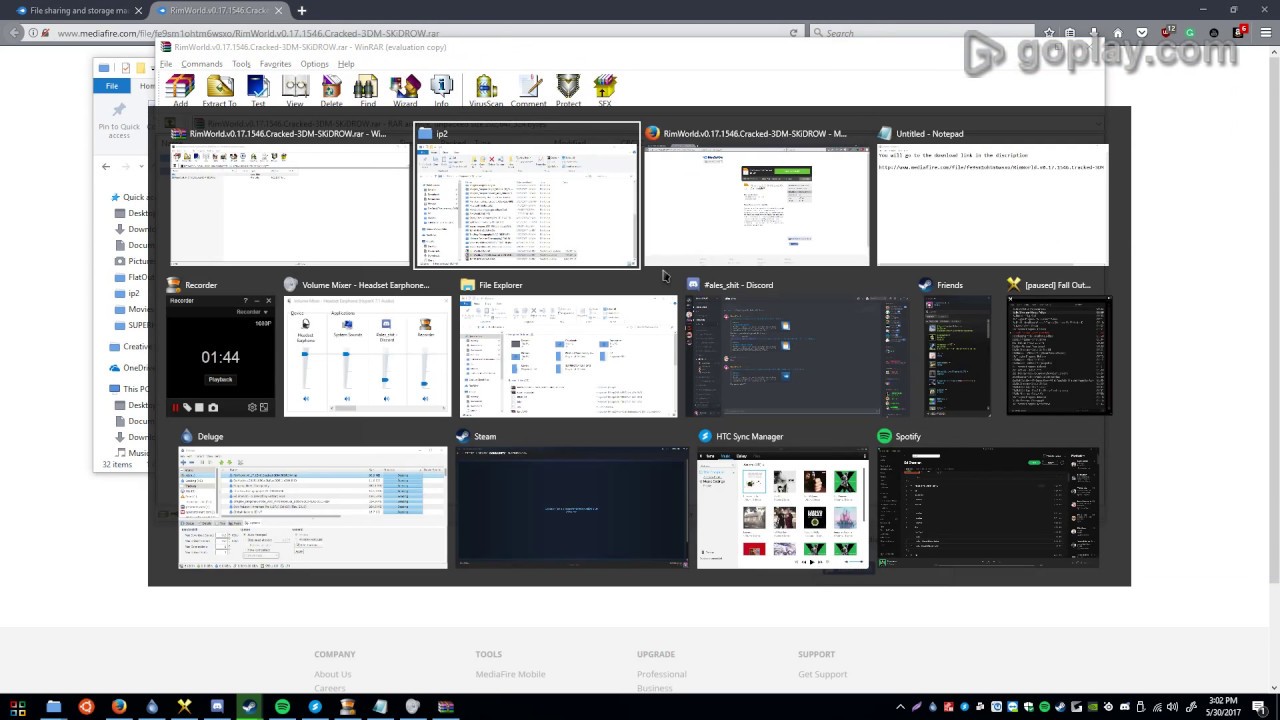Click the Professional upgrade footer link
Image resolution: width=1280 pixels, height=720 pixels.
662,674
